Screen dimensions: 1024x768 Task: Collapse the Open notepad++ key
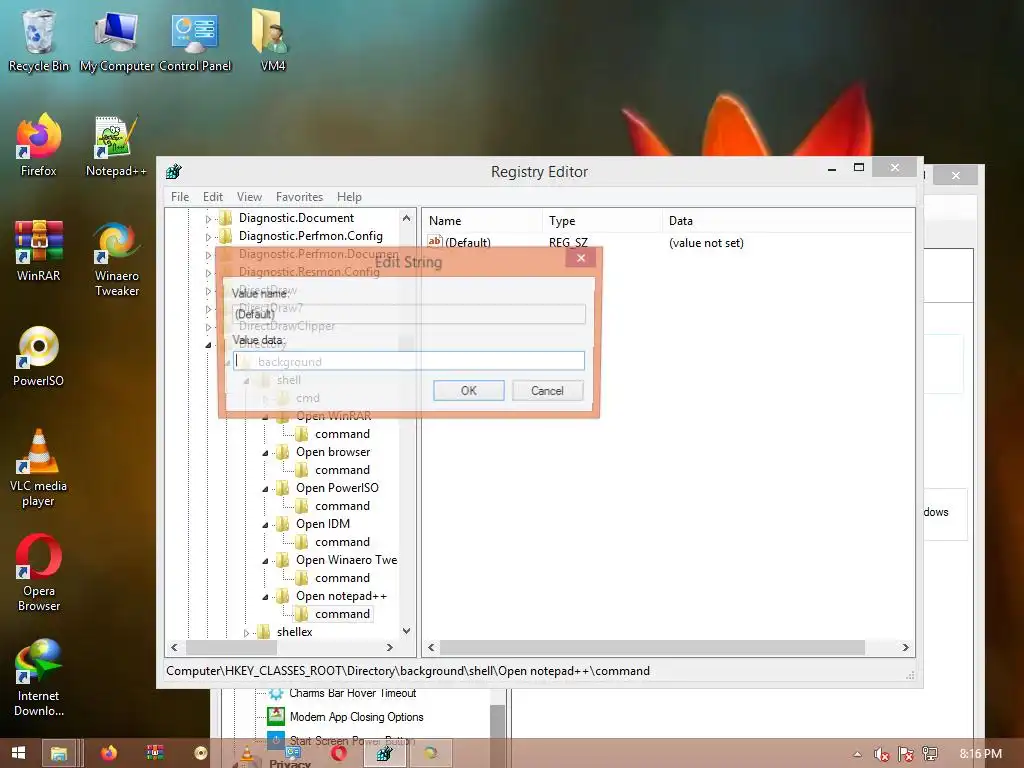point(265,596)
